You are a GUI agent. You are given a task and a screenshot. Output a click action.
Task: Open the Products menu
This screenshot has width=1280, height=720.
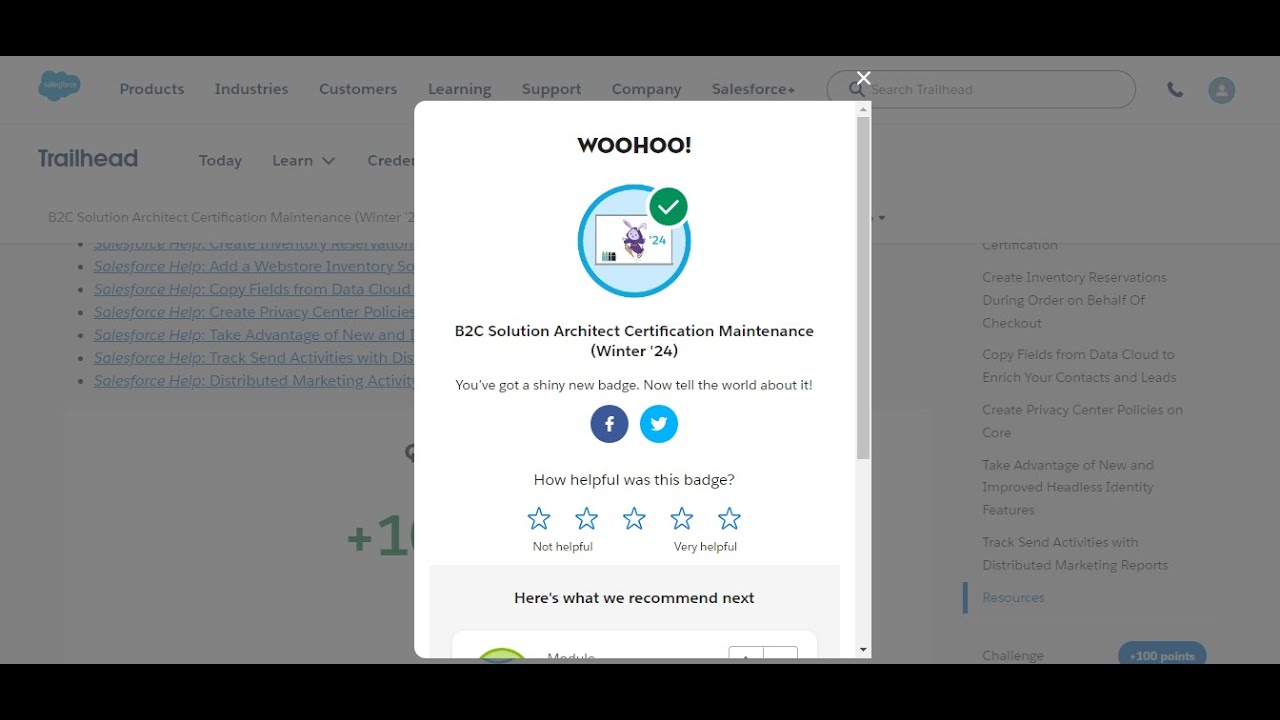152,89
